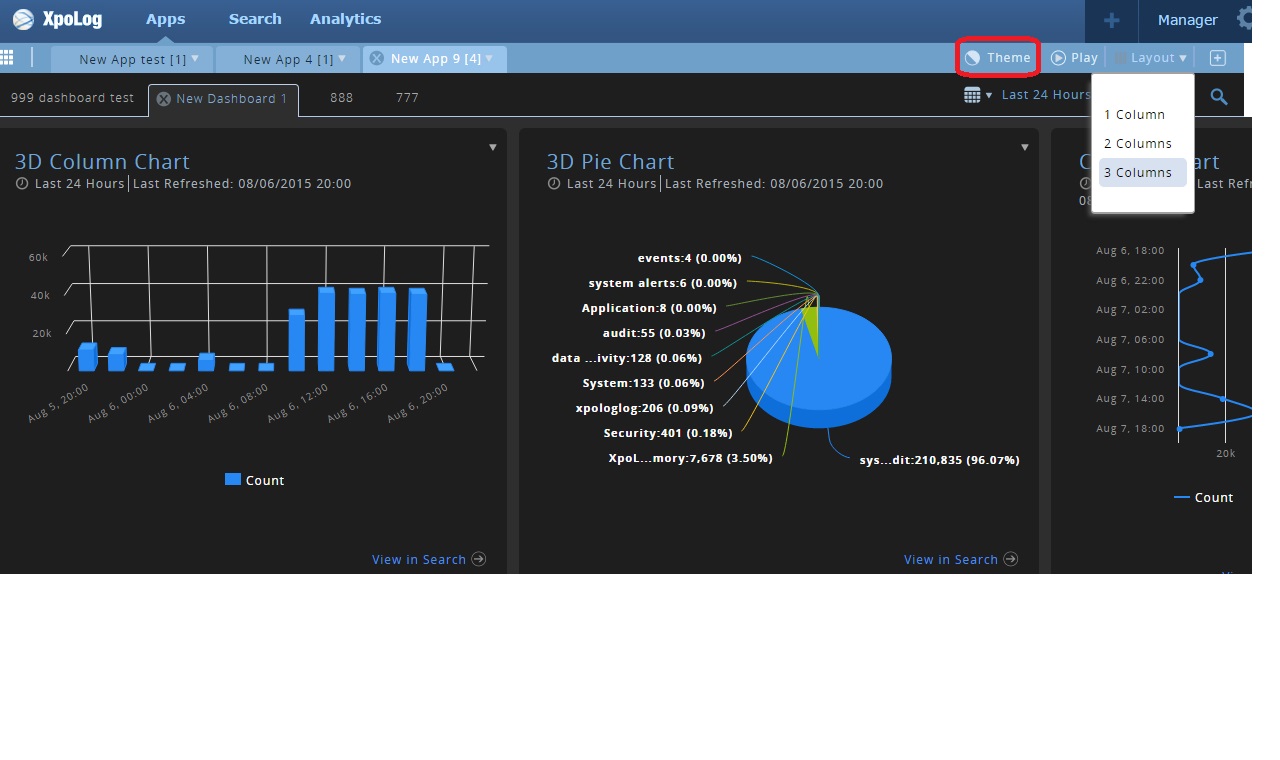Screen dimensions: 1280x760
Task: Select the 1 Column layout option
Action: click(1134, 115)
